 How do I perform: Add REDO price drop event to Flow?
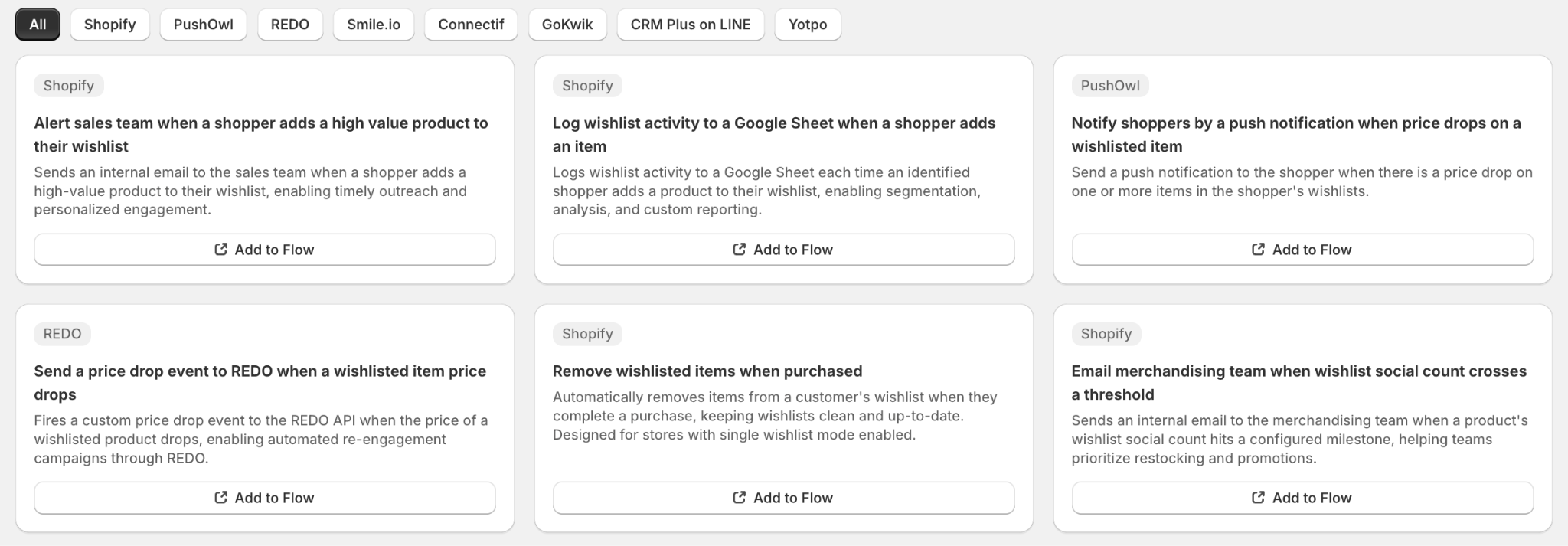(x=265, y=498)
